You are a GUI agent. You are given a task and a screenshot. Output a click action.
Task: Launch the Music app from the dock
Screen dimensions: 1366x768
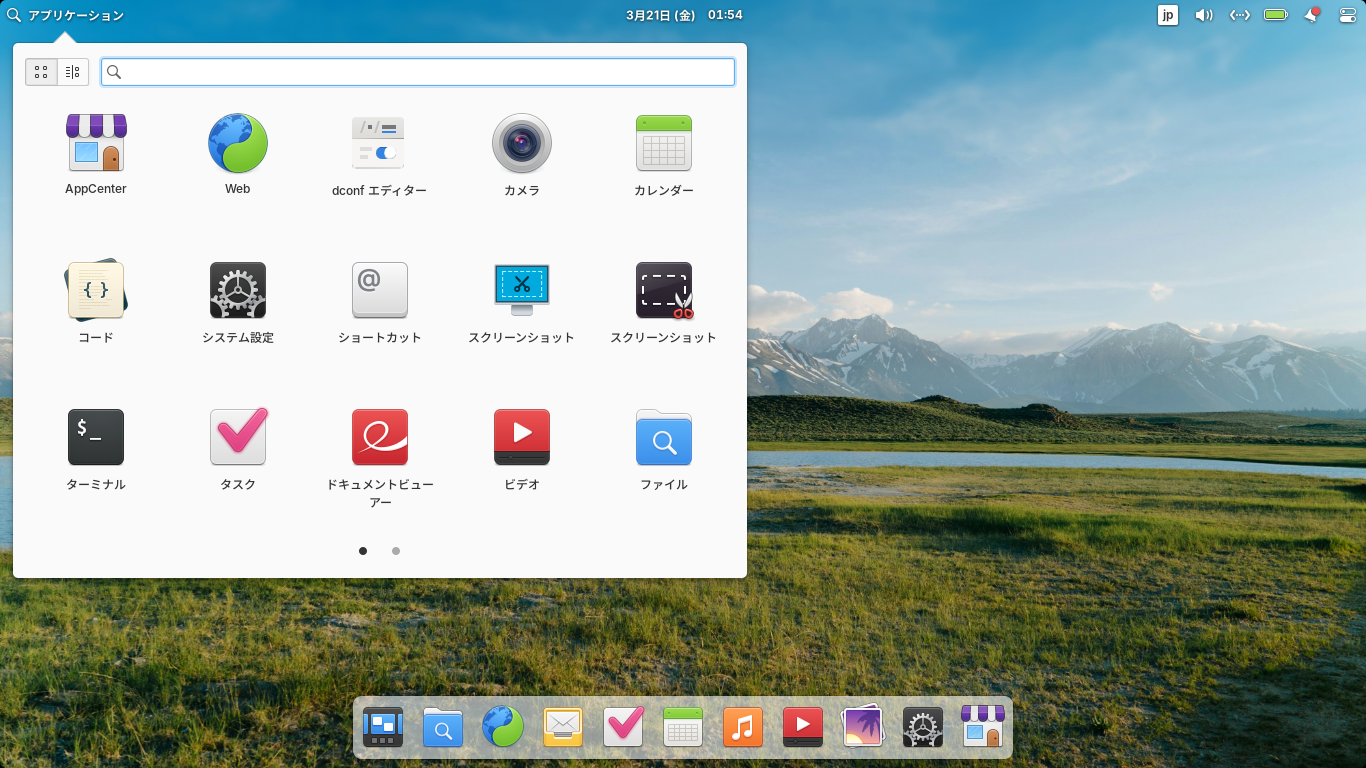point(742,727)
